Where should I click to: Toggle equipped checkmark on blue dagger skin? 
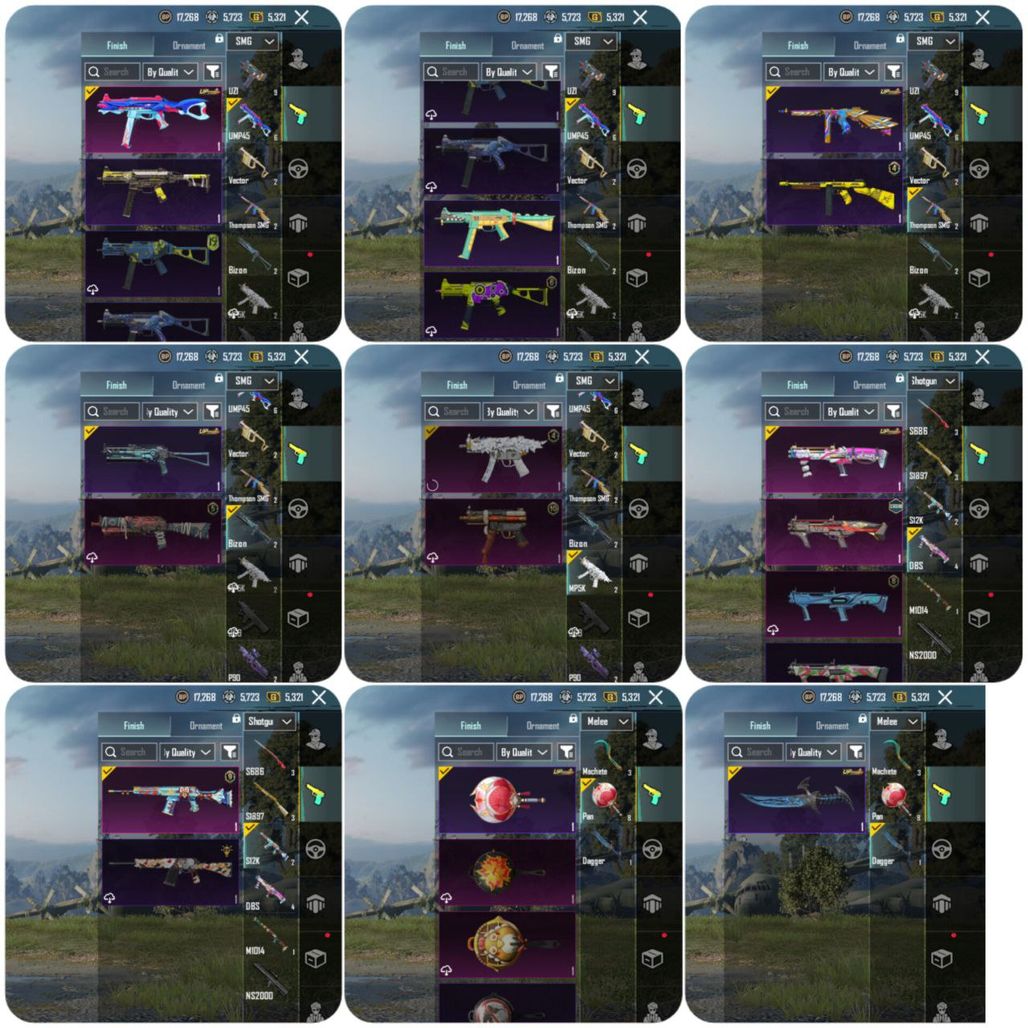pyautogui.click(x=735, y=773)
